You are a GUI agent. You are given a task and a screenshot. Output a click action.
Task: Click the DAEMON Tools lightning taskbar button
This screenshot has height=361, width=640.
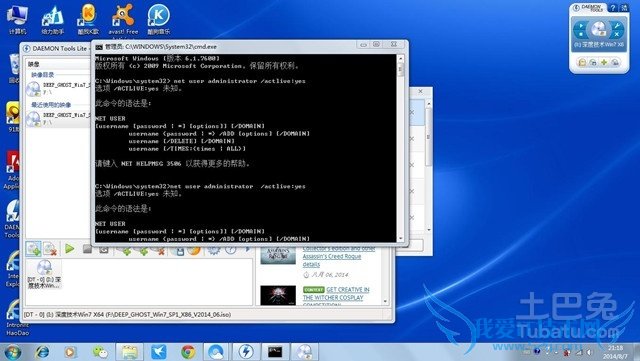(246, 352)
